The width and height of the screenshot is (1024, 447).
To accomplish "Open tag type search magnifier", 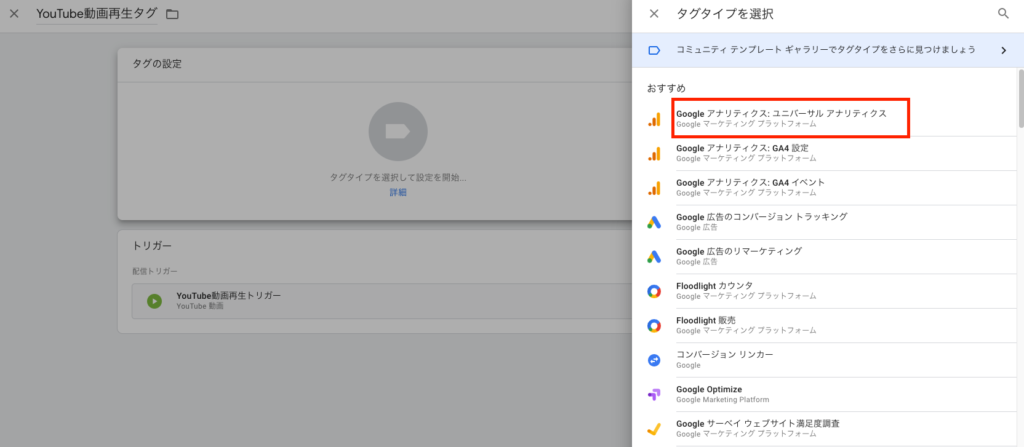I will (x=1004, y=14).
